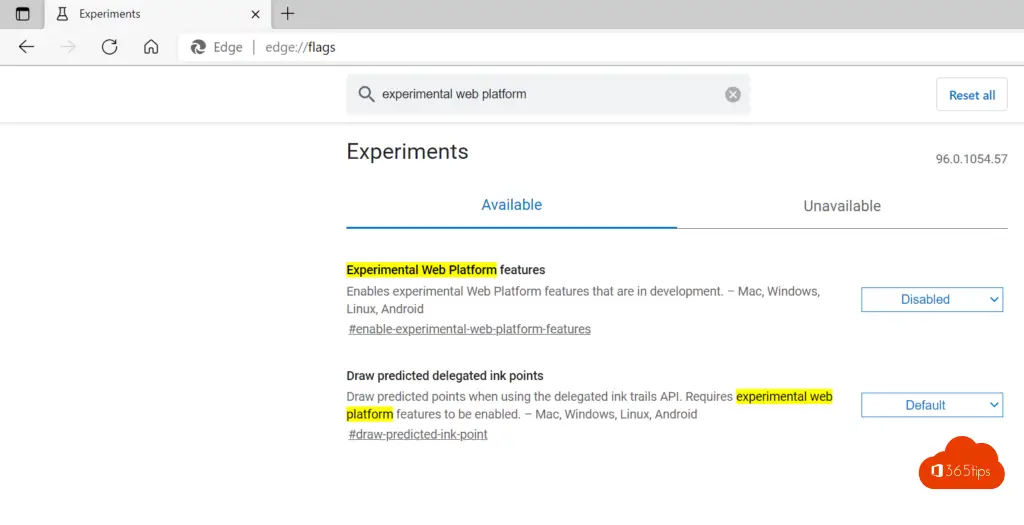Open a new tab with plus button

point(288,14)
